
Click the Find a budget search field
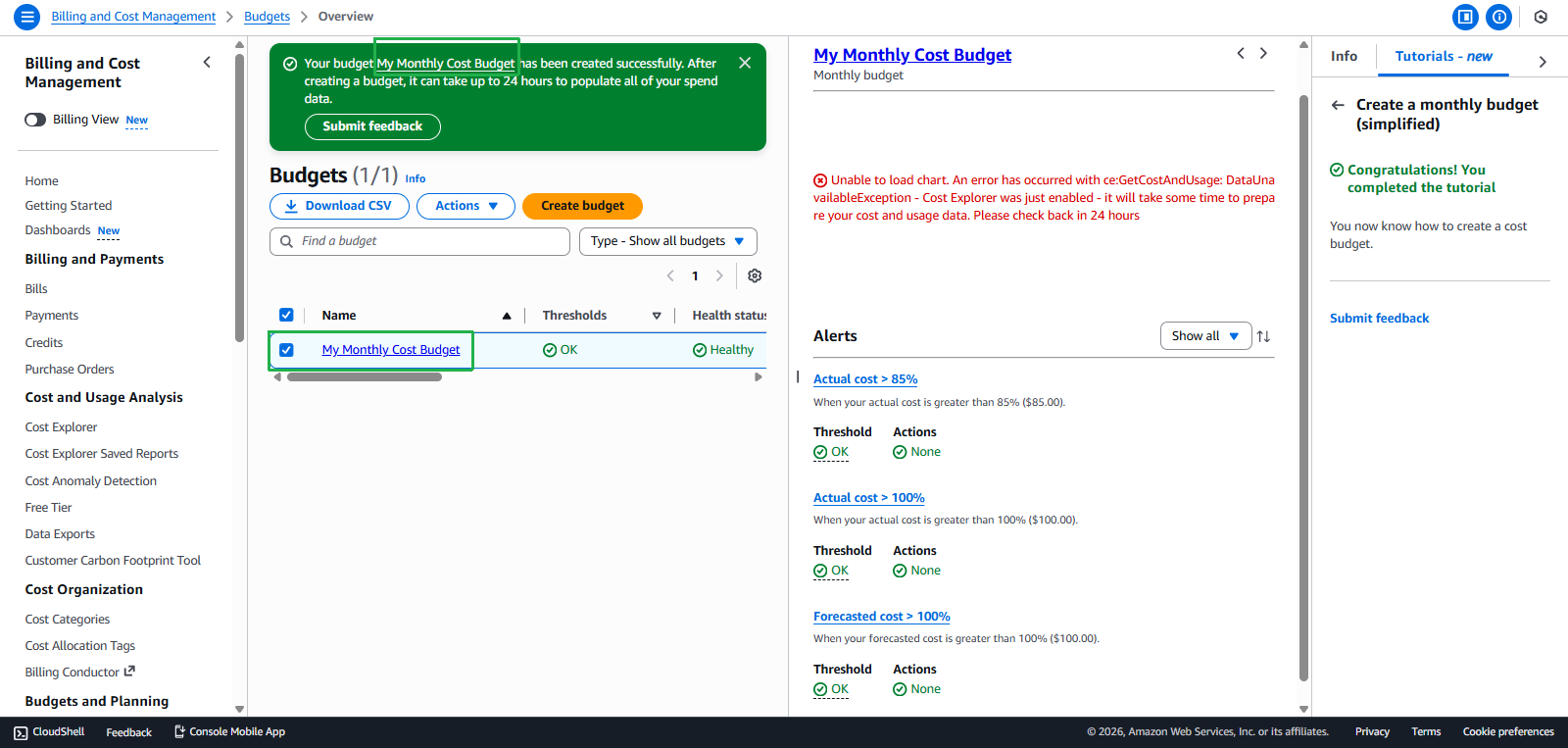419,241
